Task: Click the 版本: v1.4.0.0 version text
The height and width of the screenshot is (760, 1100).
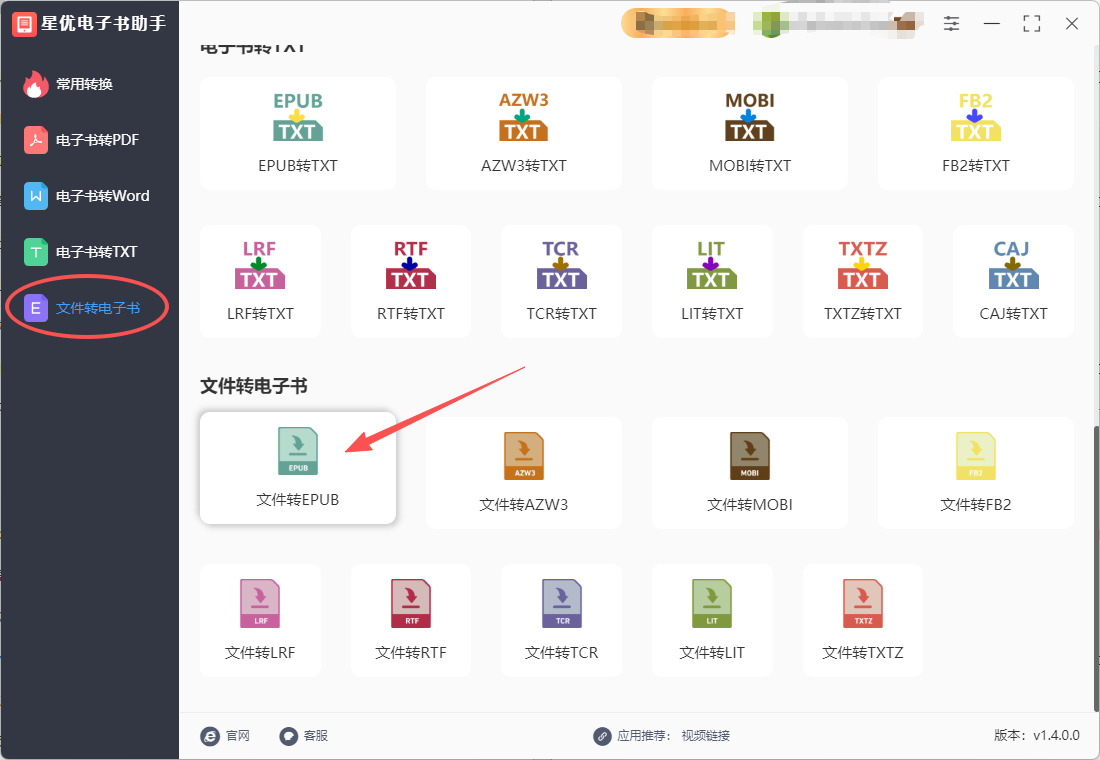Action: (1036, 735)
